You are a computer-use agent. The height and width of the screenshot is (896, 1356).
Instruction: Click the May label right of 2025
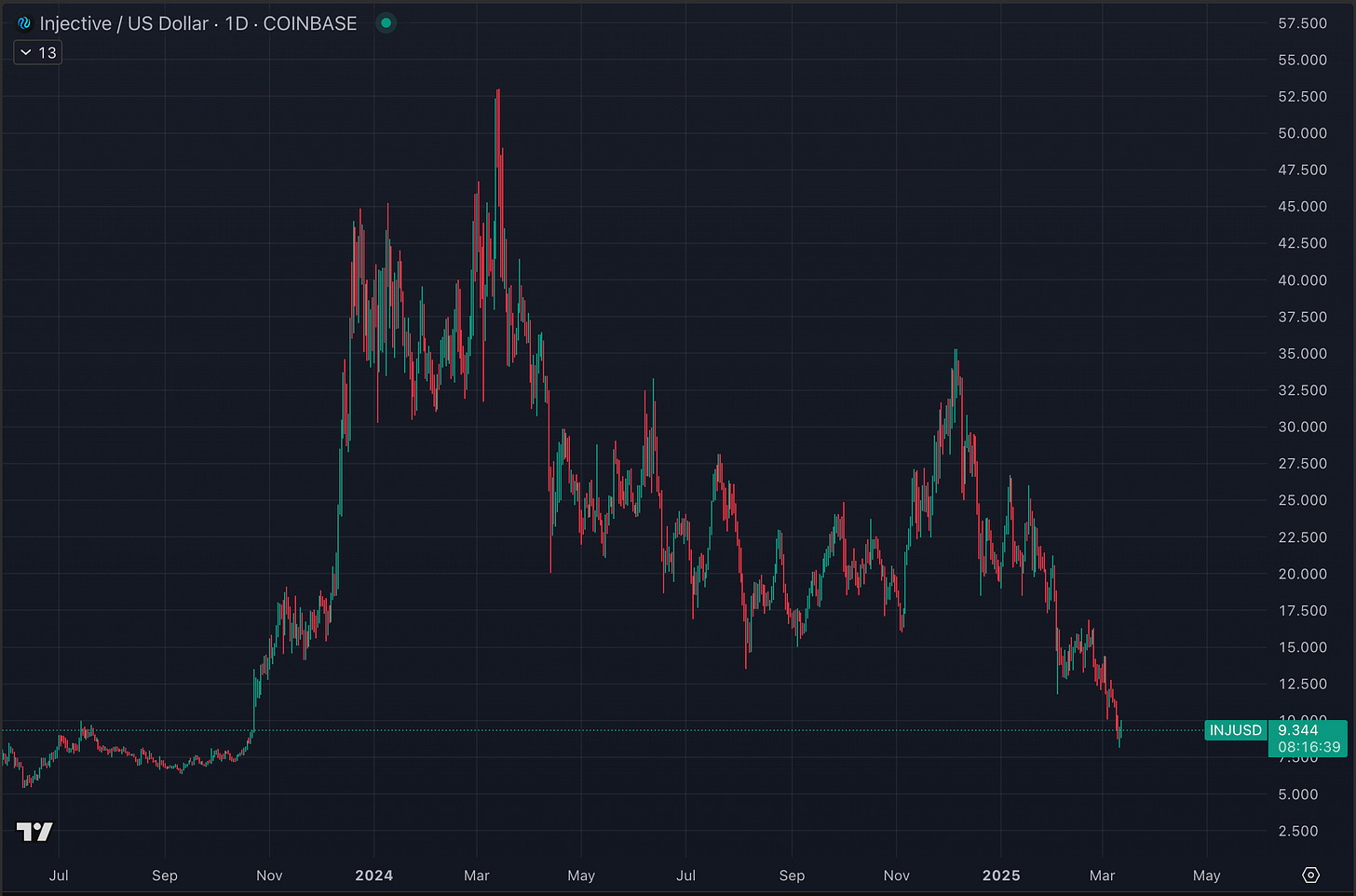[1206, 876]
